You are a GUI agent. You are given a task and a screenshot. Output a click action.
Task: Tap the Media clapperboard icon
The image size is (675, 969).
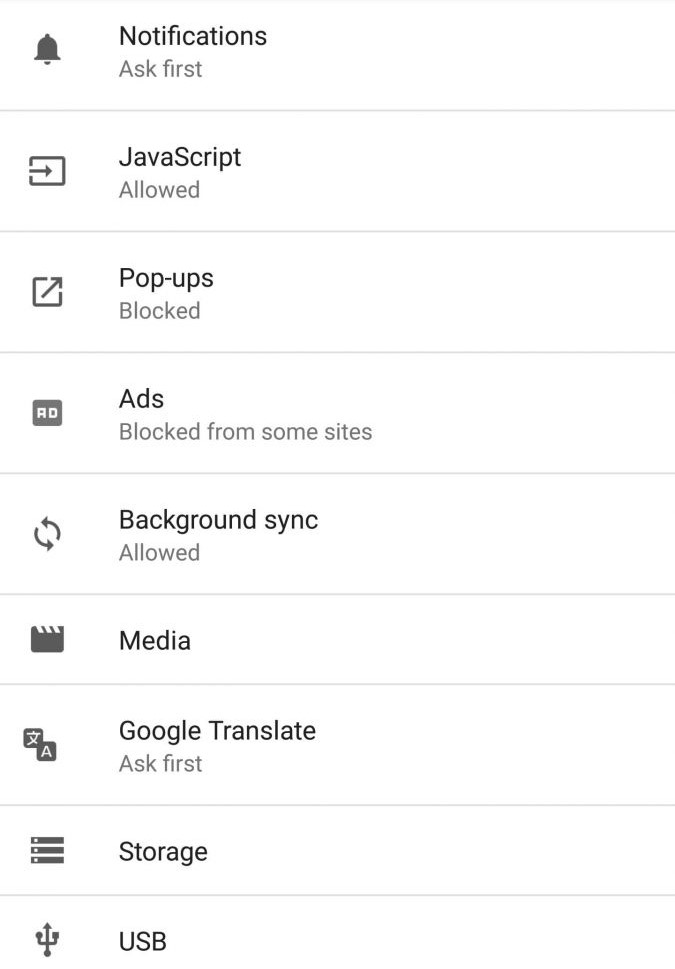point(47,640)
